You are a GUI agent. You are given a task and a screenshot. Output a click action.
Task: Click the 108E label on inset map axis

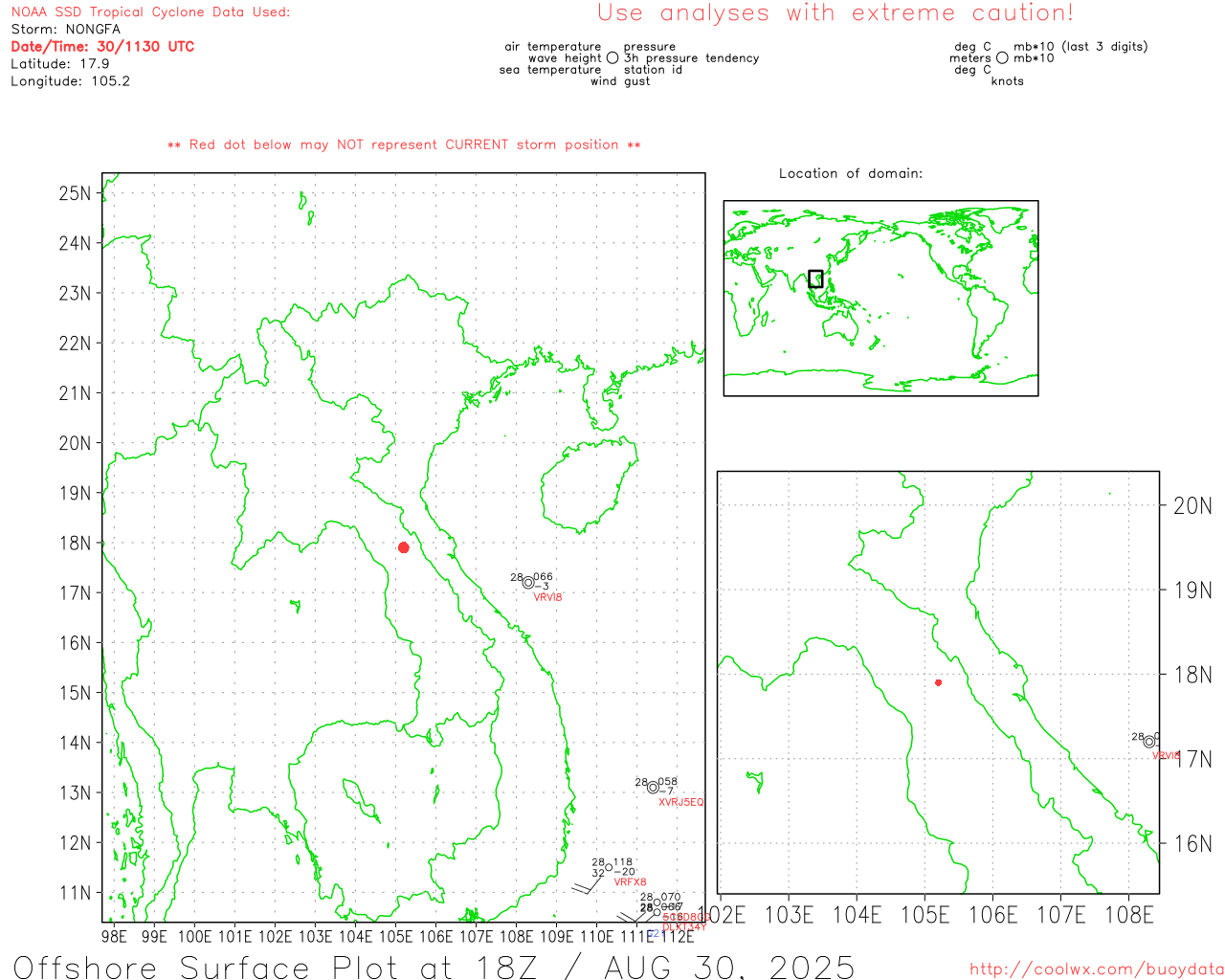1129,916
